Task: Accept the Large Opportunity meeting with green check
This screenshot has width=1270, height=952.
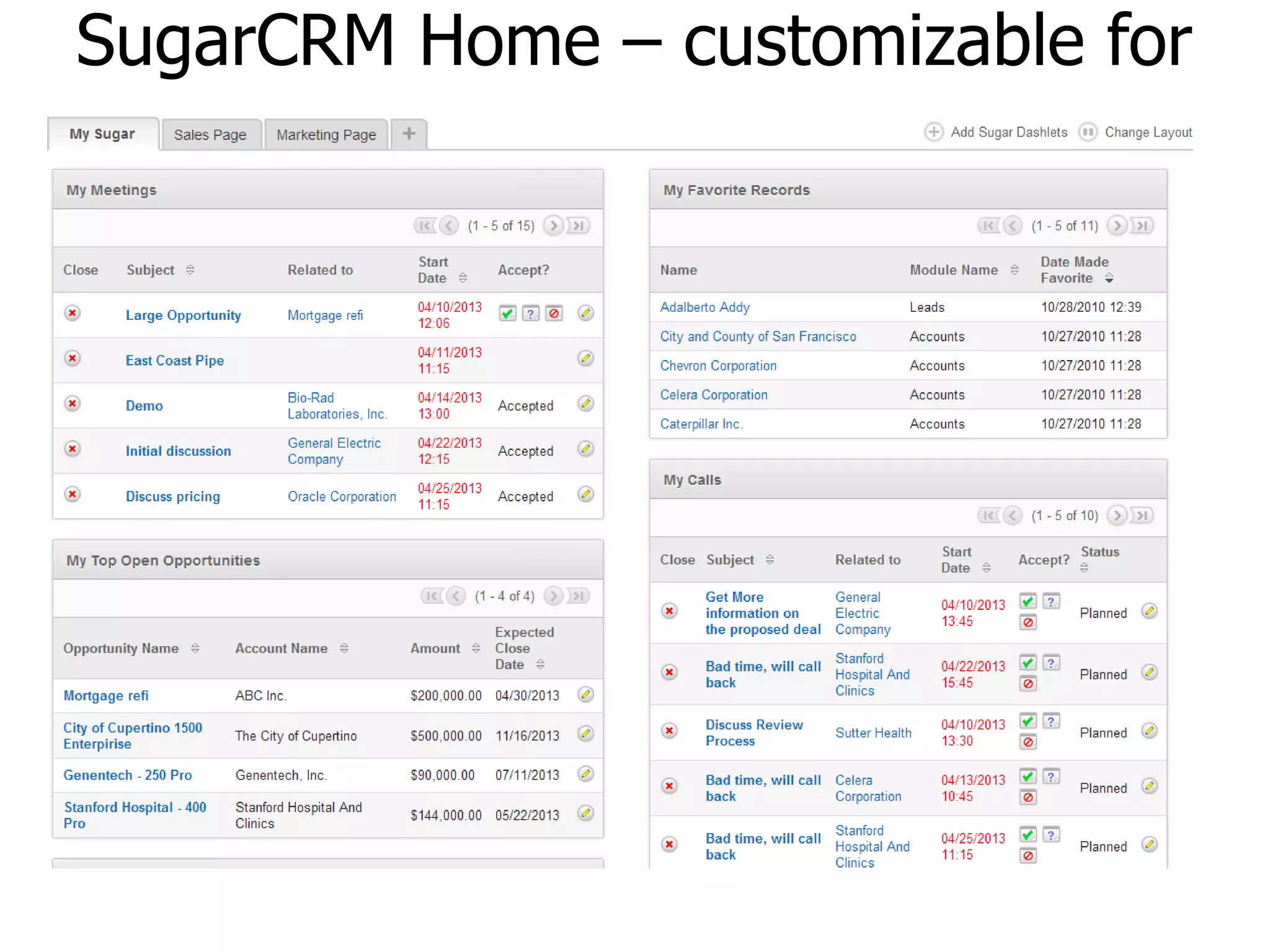Action: tap(507, 314)
